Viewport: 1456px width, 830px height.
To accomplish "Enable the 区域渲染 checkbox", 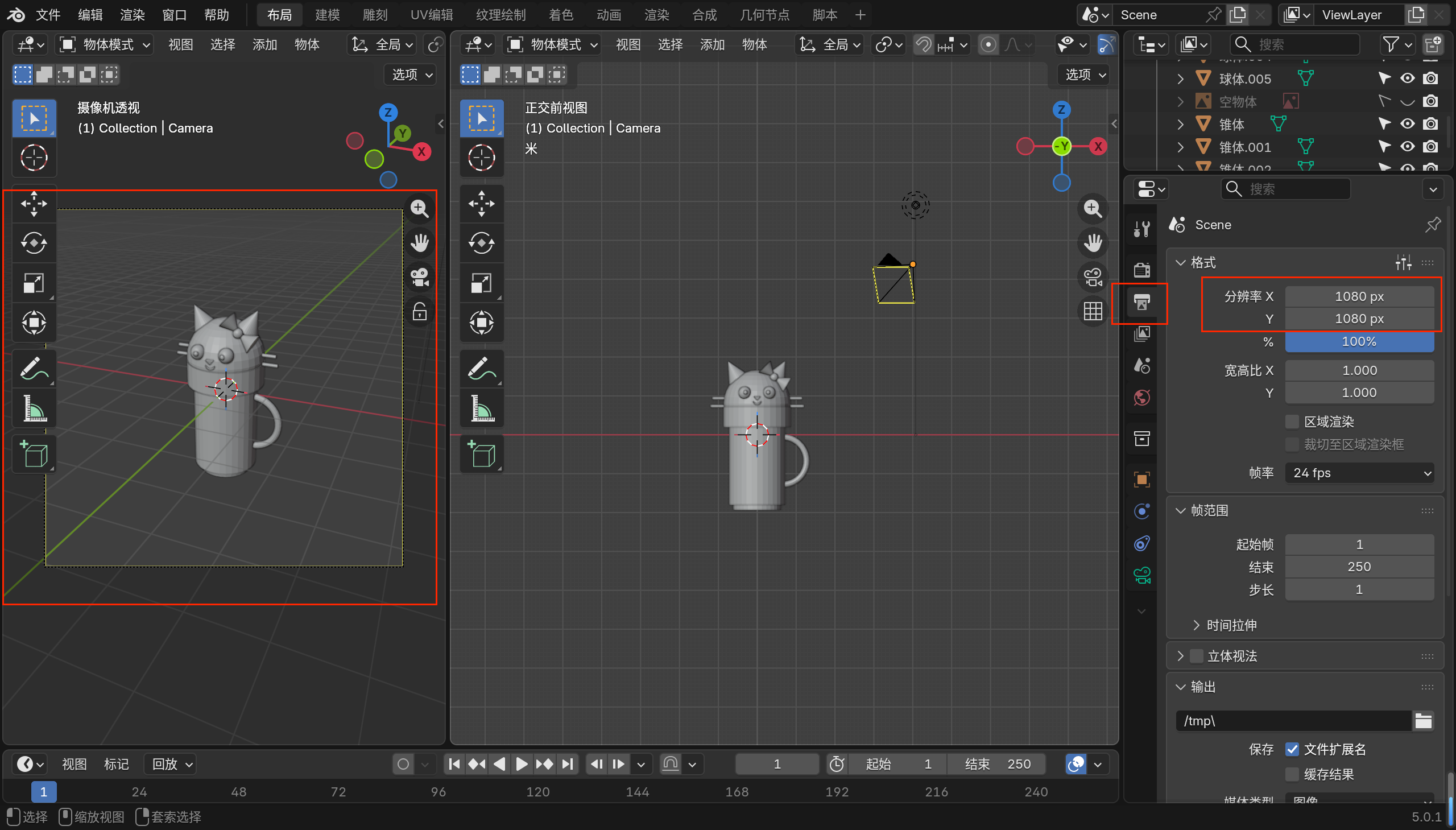I will [1292, 422].
